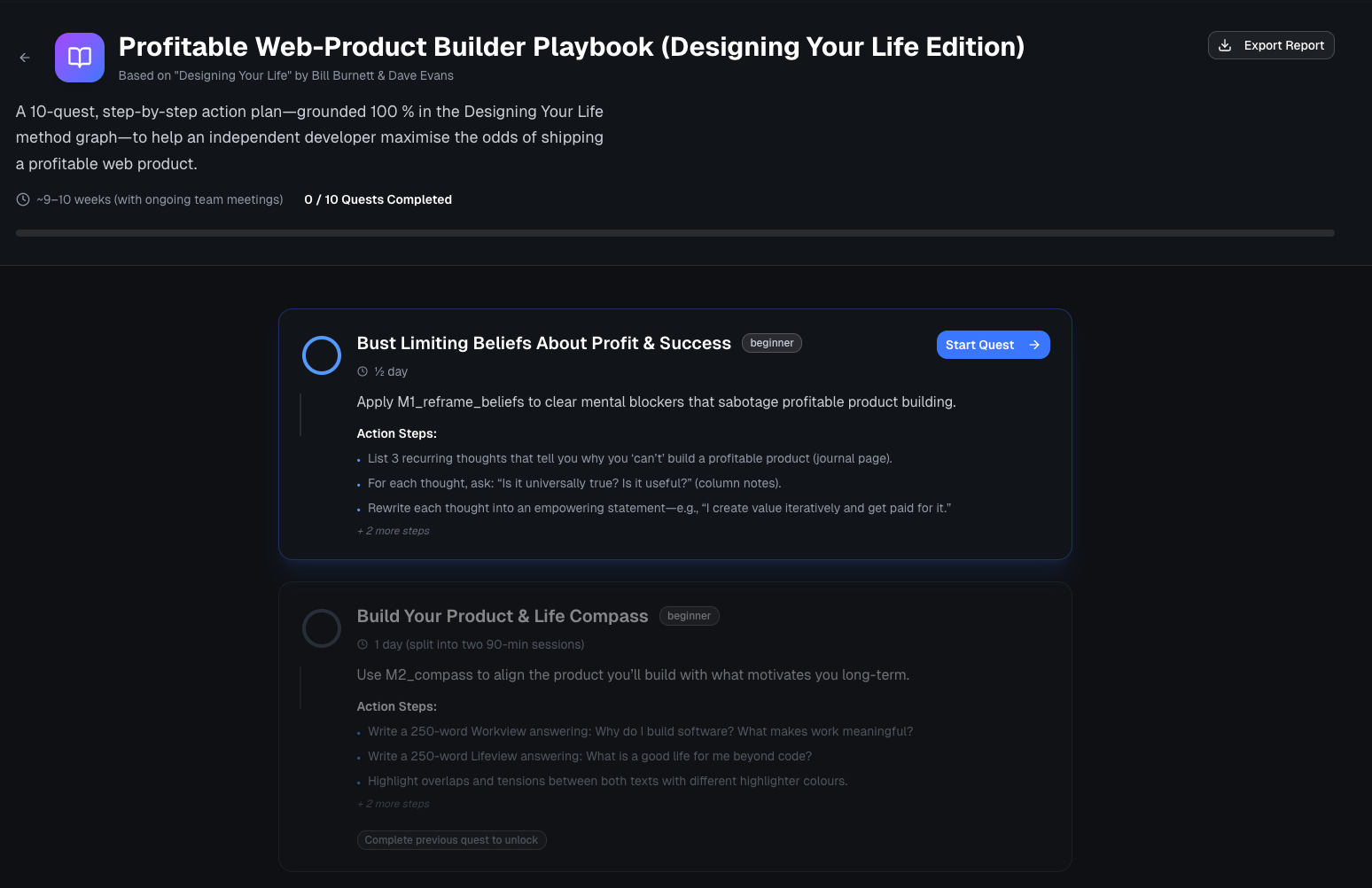The height and width of the screenshot is (888, 1372).
Task: Expand the 2 more steps in first quest
Action: click(393, 530)
